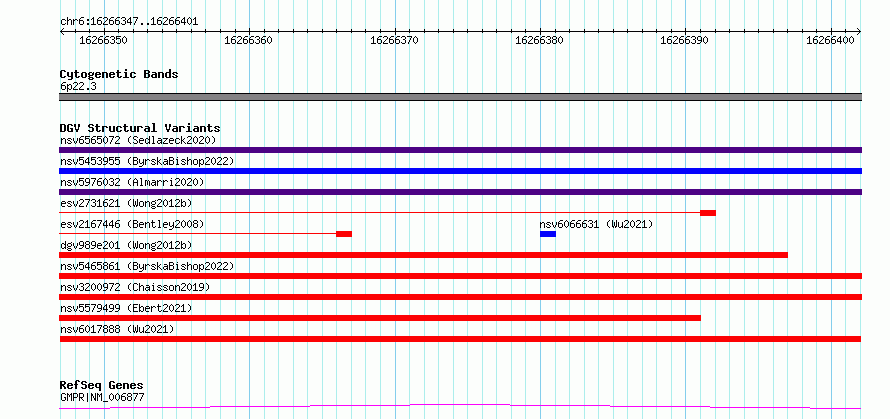Open the nsv6017888 (Wu2021) label
Screen dimensions: 890x419
tap(117, 329)
